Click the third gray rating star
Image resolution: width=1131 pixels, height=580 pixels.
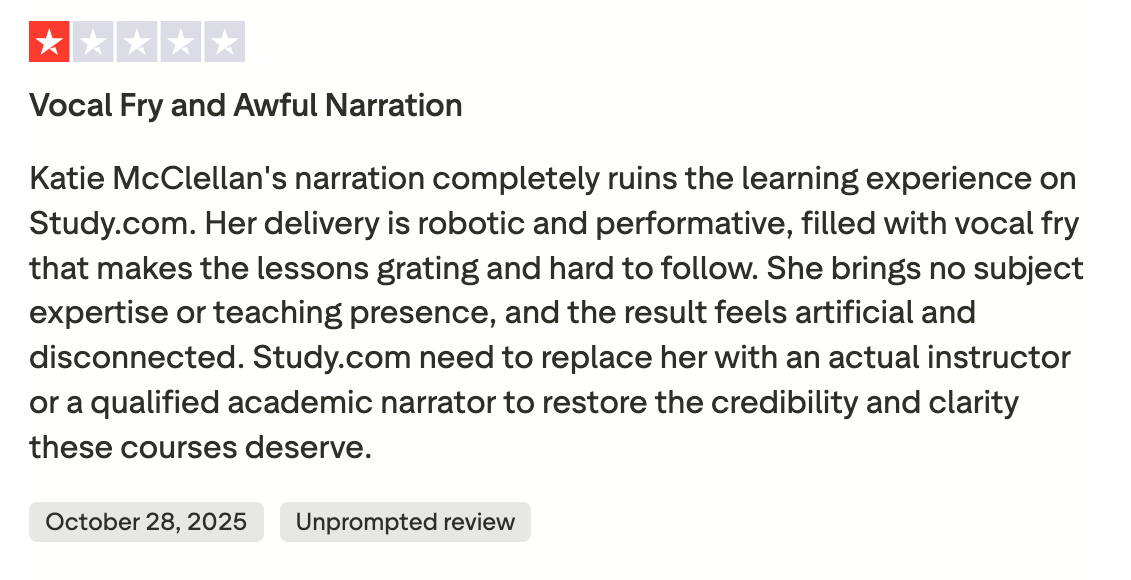click(137, 42)
